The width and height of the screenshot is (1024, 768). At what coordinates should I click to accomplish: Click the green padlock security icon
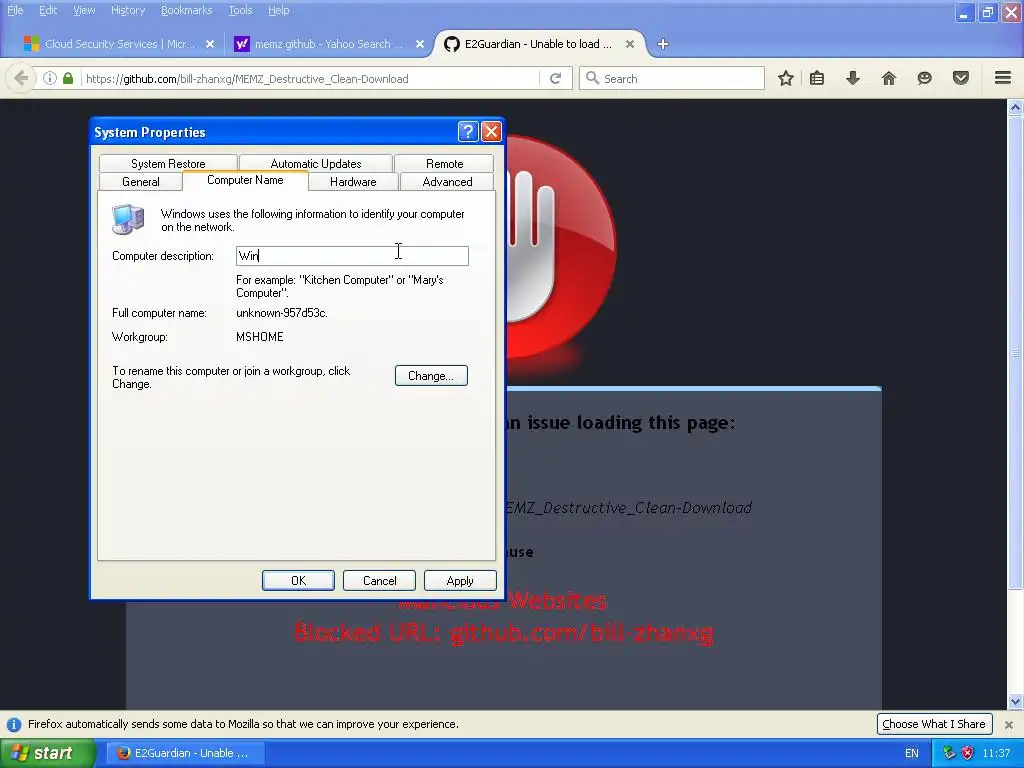pyautogui.click(x=68, y=78)
